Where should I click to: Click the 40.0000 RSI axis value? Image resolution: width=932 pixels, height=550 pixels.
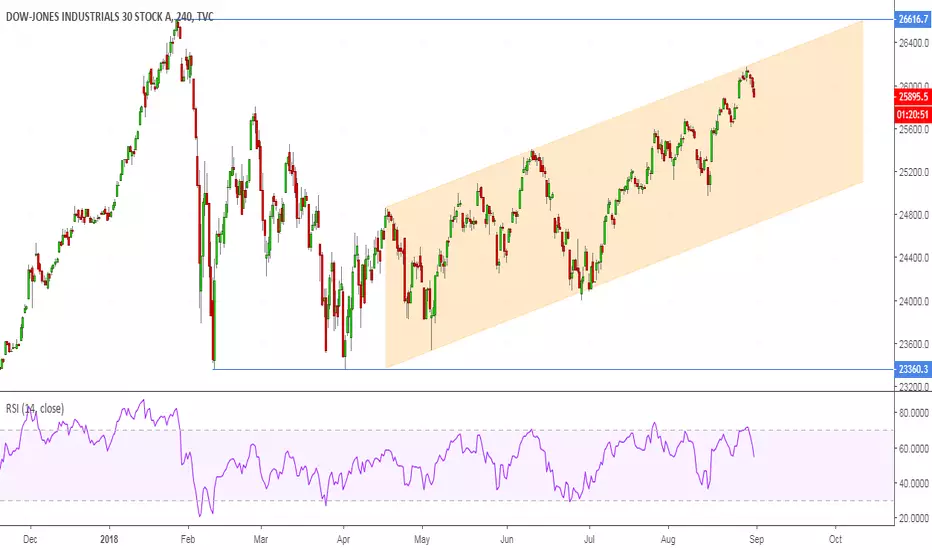pyautogui.click(x=914, y=483)
